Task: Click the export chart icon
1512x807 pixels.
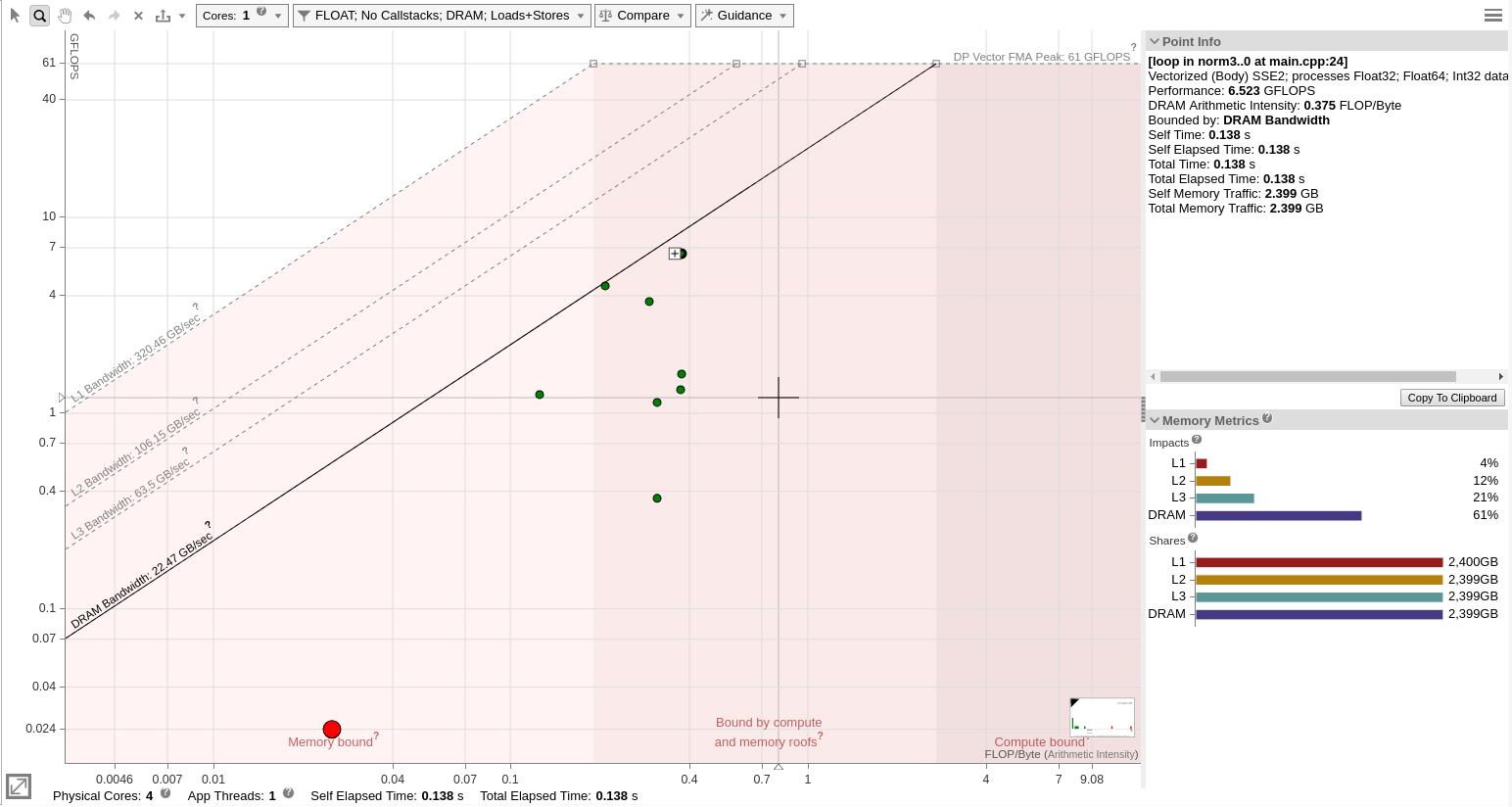Action: coord(163,16)
